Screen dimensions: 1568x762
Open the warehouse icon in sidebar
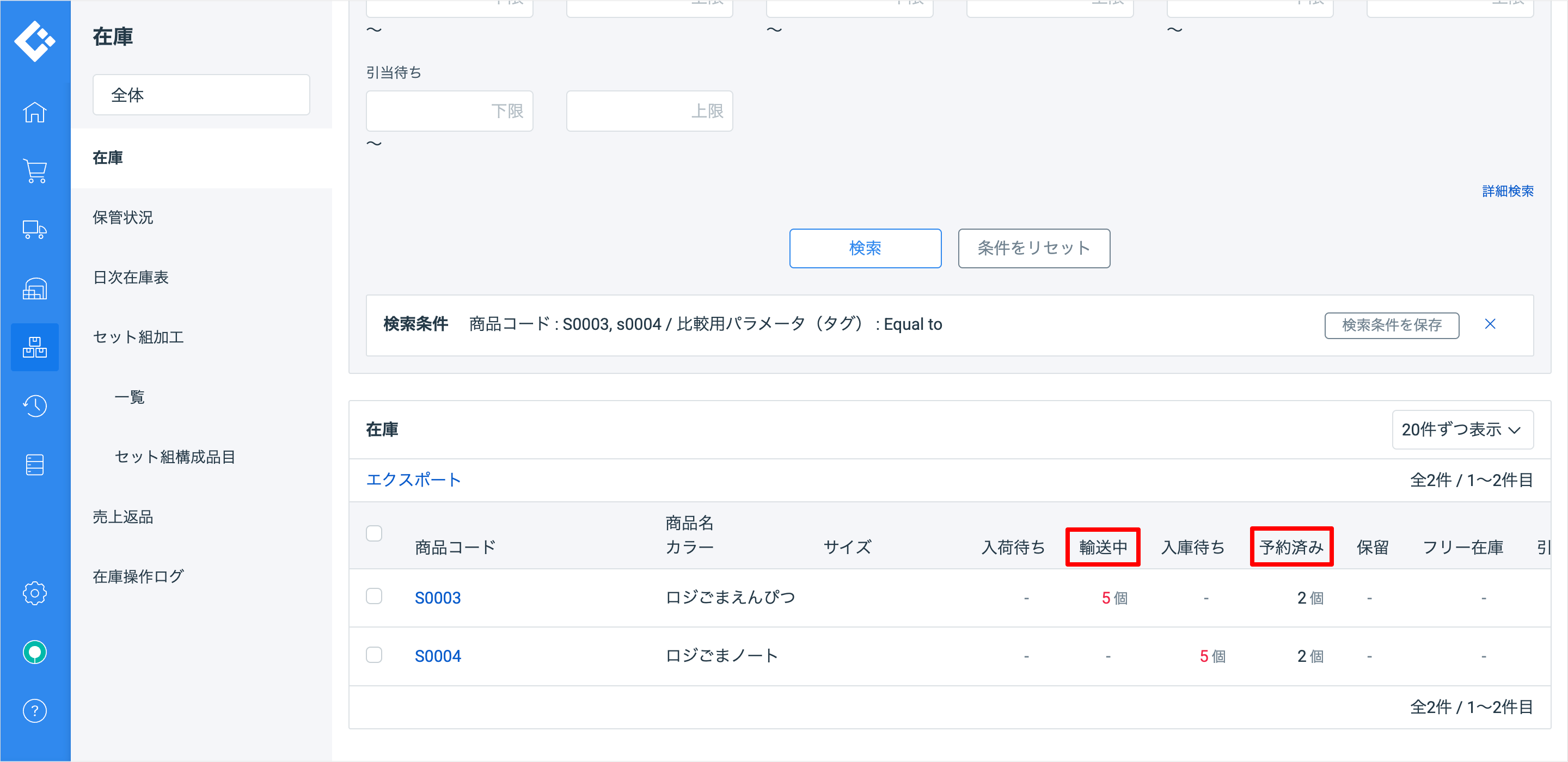pos(35,288)
